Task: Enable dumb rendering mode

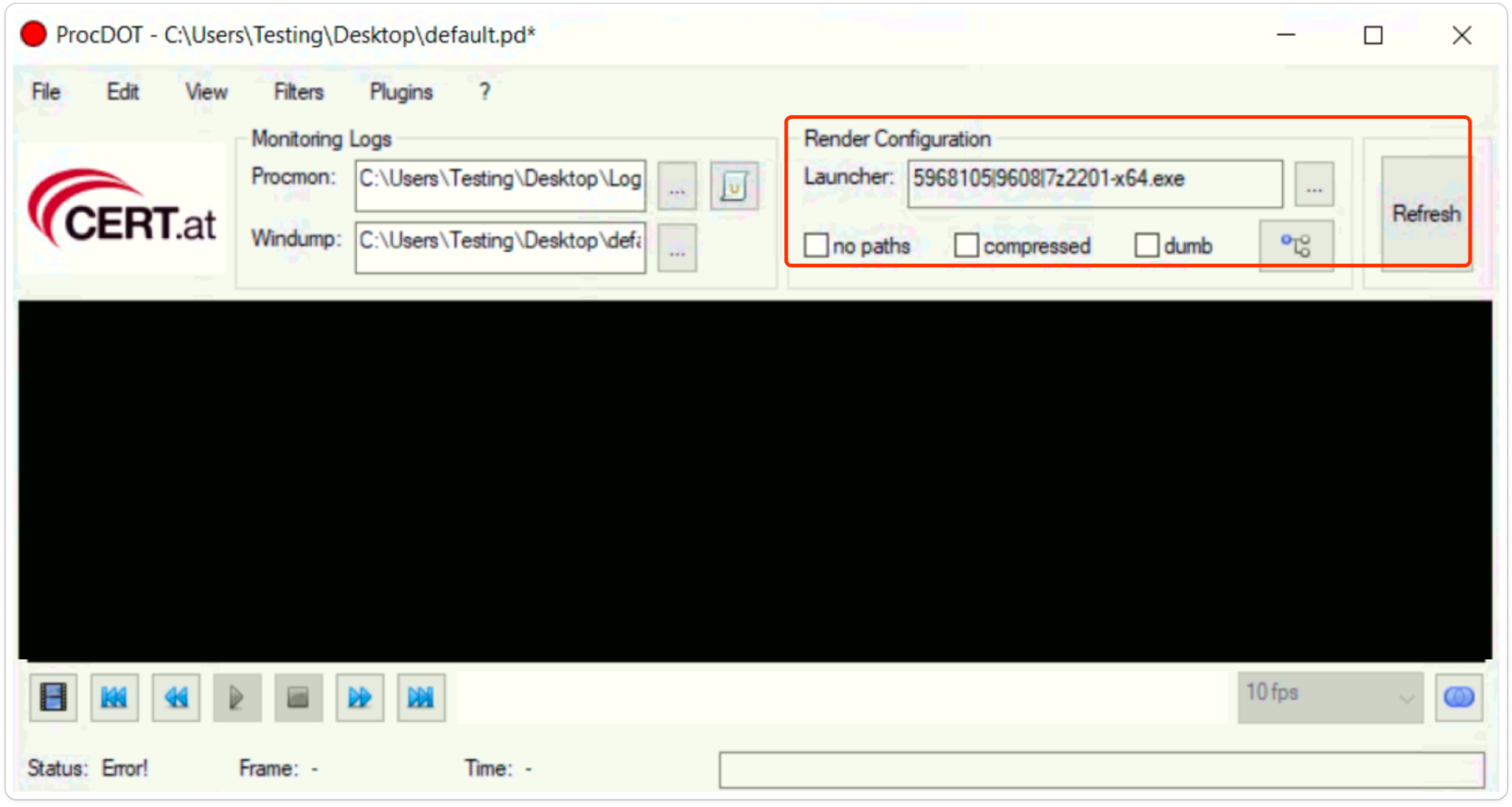Action: pyautogui.click(x=1146, y=245)
